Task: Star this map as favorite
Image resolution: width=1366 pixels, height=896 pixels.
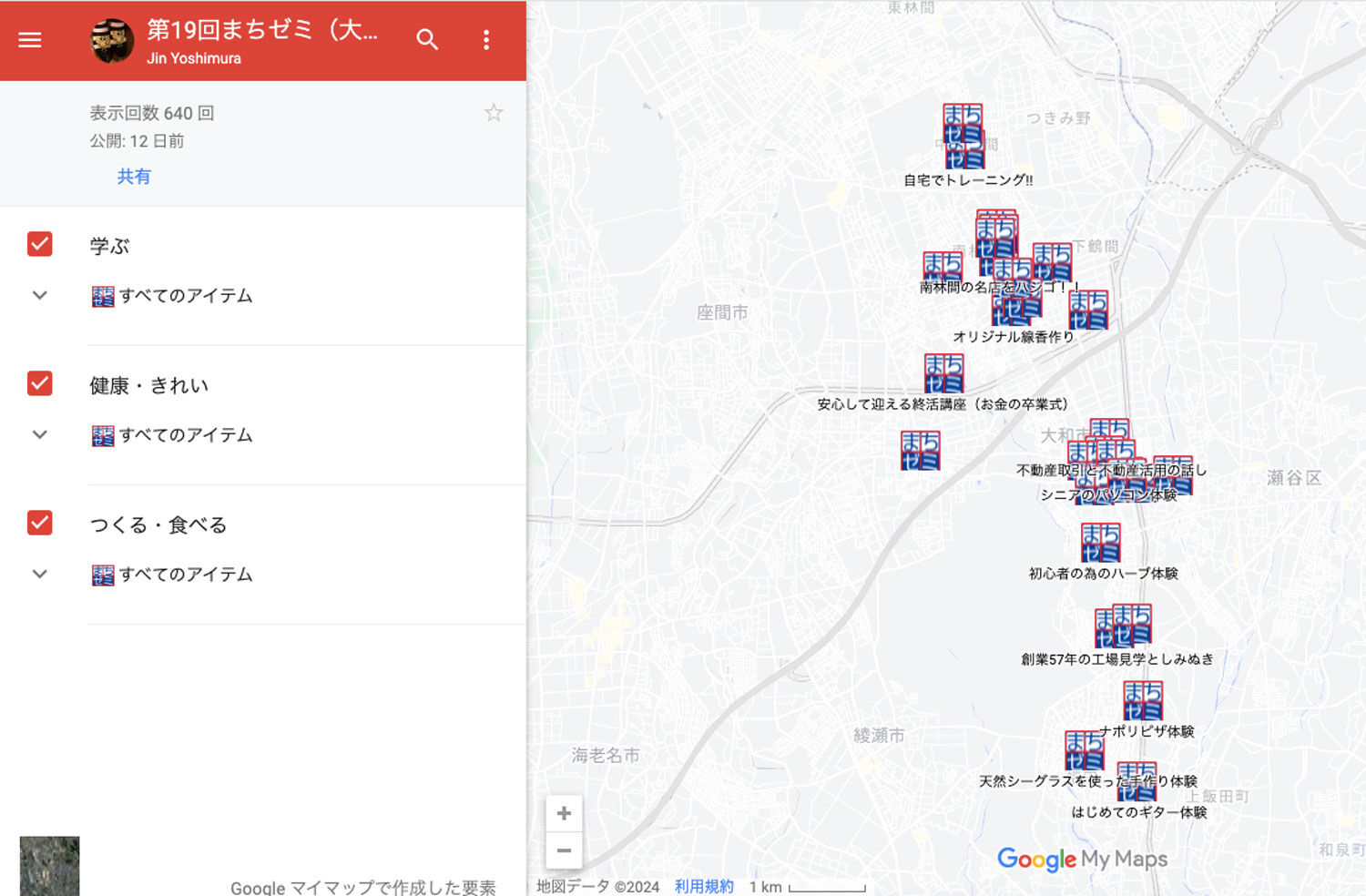Action: click(x=494, y=113)
